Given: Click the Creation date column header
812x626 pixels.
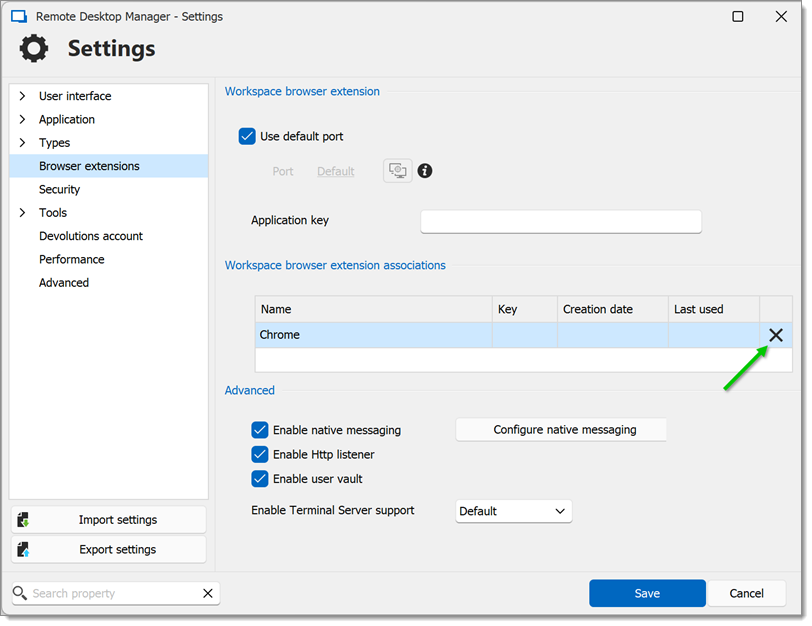Looking at the screenshot, I should 613,309.
